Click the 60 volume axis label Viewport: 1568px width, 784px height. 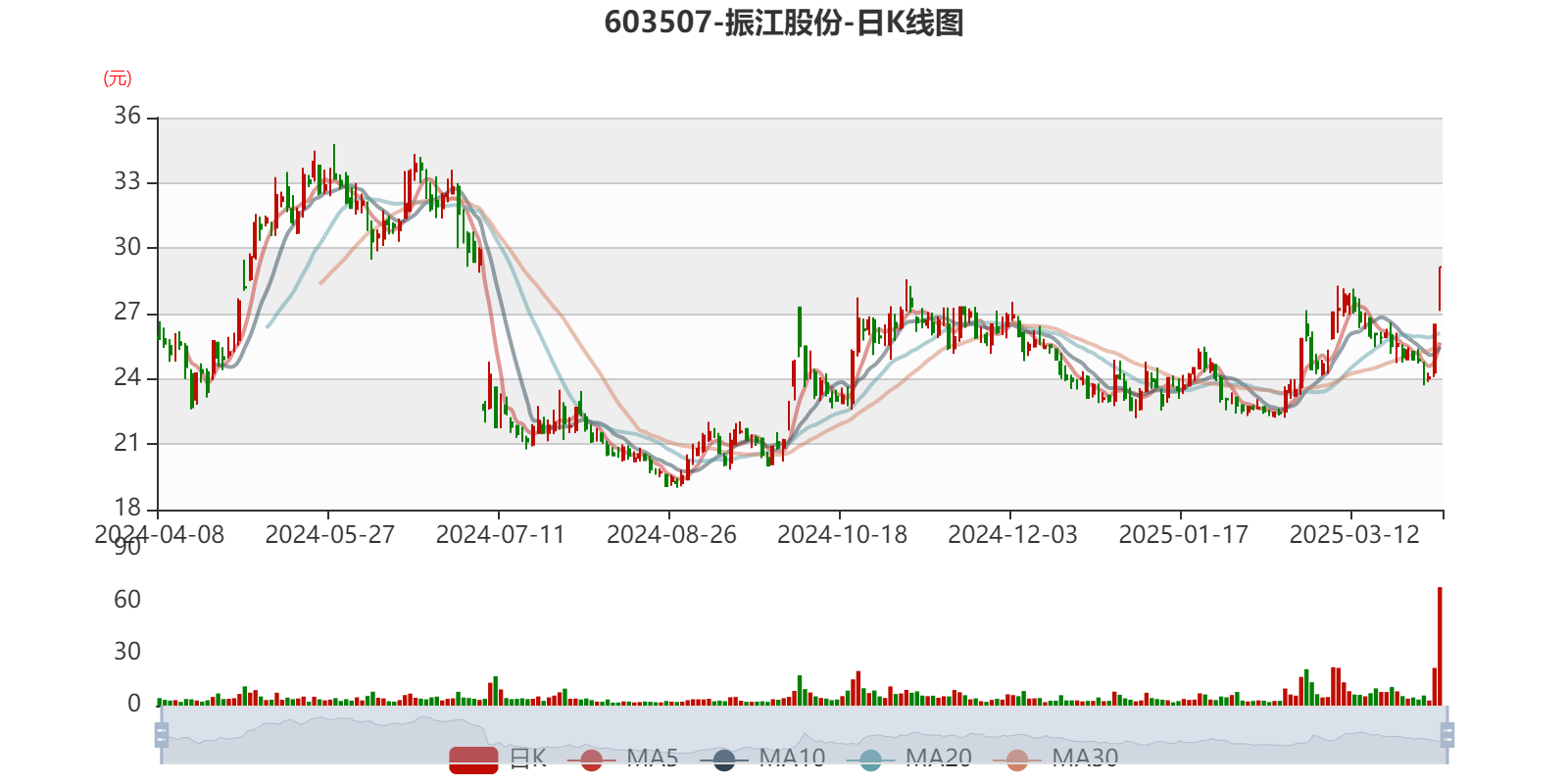[x=127, y=600]
